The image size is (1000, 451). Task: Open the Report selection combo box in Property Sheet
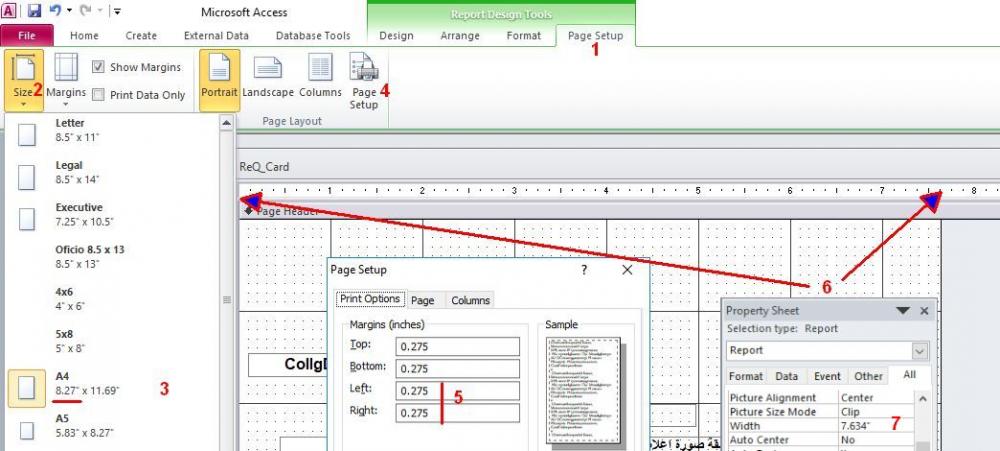[x=828, y=350]
